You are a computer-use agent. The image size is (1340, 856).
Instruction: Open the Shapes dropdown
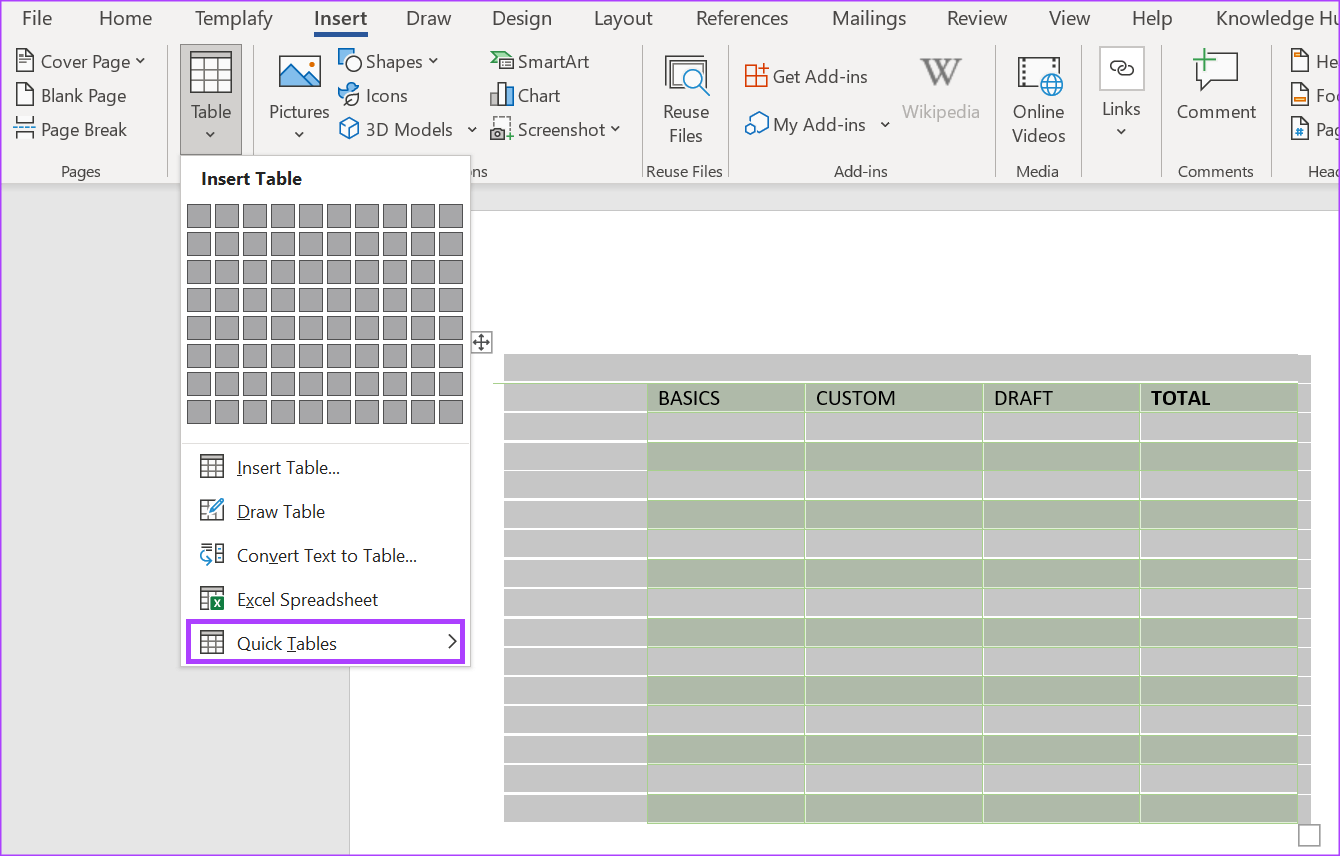point(389,62)
